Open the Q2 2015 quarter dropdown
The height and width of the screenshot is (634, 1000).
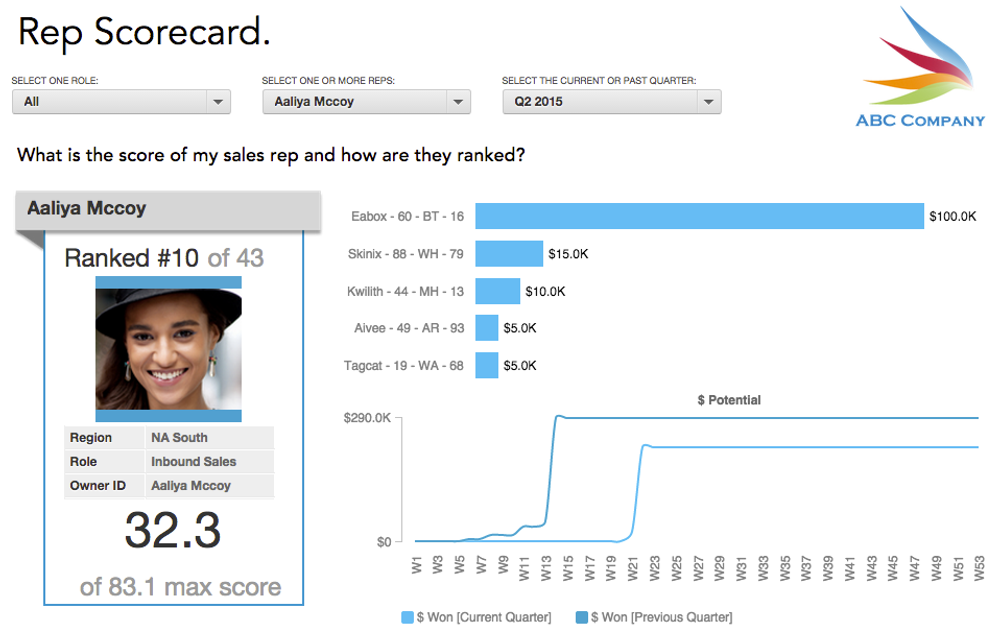(612, 101)
